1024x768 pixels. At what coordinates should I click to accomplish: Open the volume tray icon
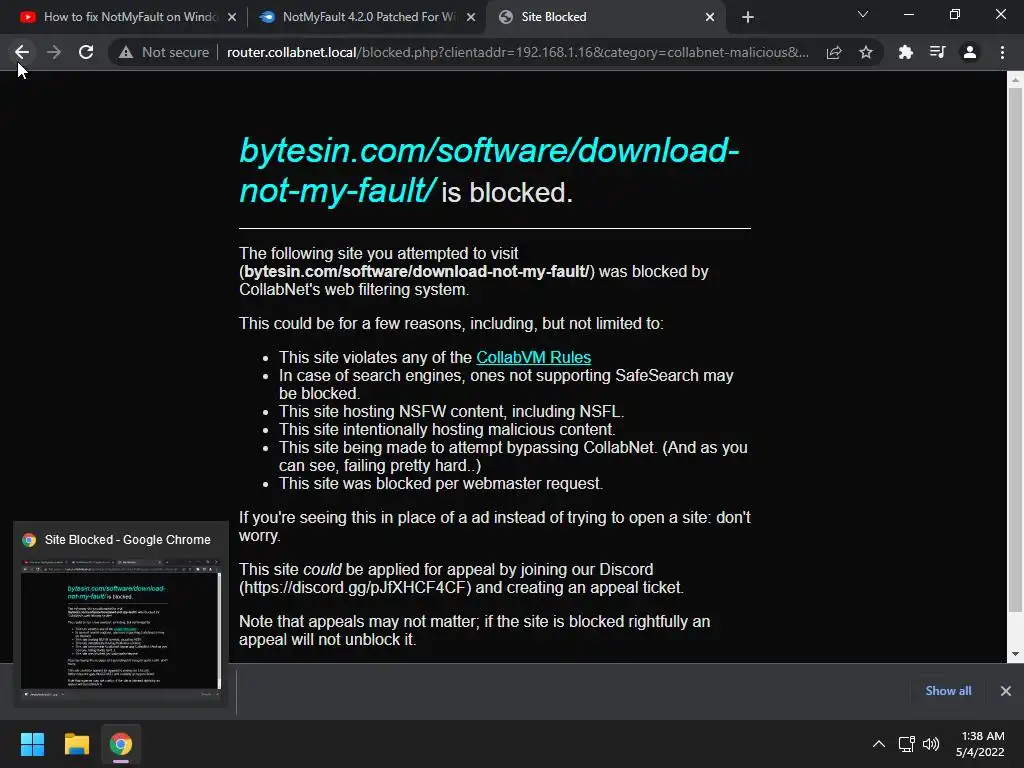click(x=931, y=744)
